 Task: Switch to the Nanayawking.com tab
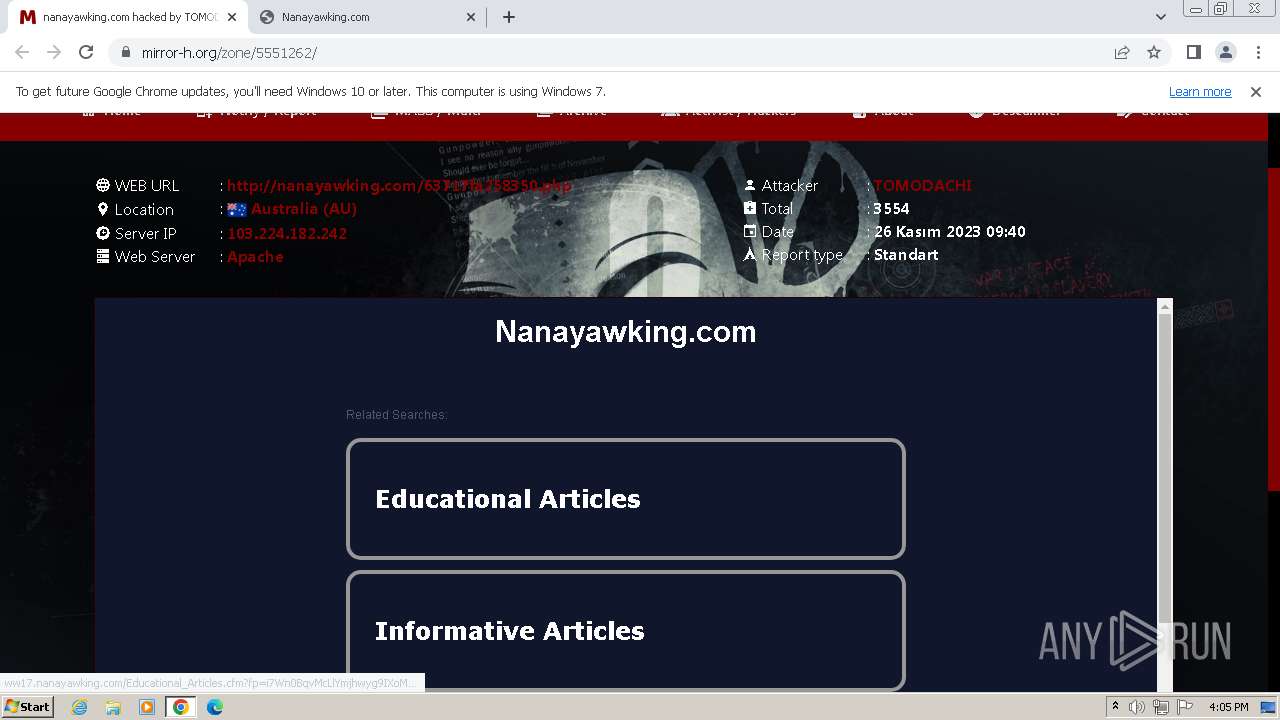tap(365, 17)
